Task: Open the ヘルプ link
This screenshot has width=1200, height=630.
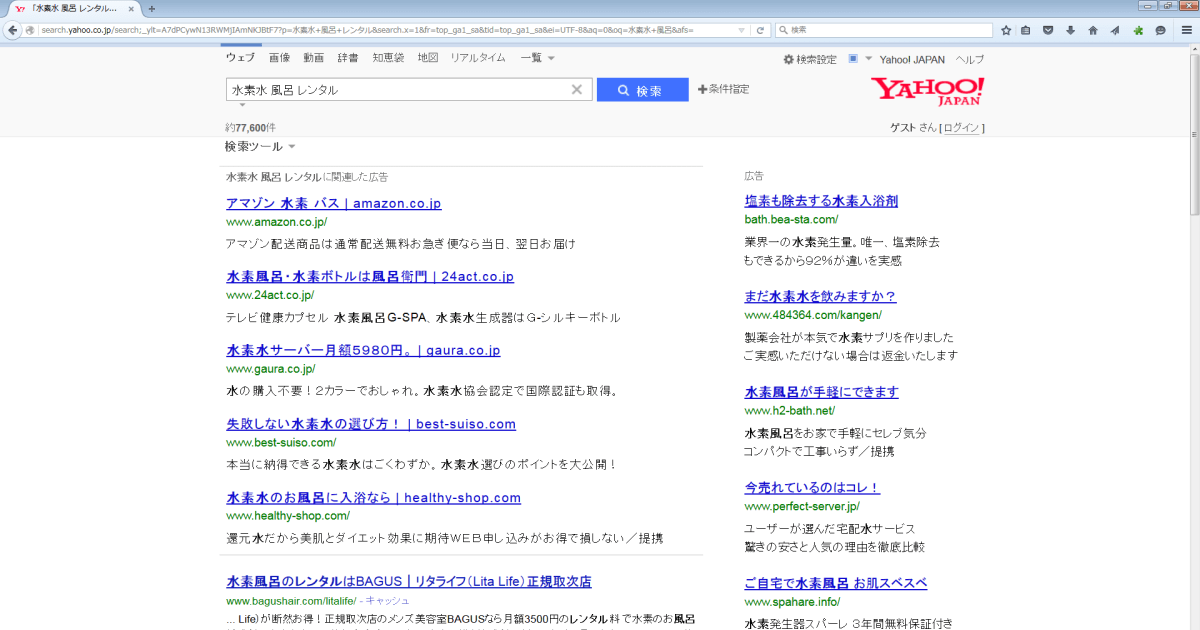Action: point(970,60)
